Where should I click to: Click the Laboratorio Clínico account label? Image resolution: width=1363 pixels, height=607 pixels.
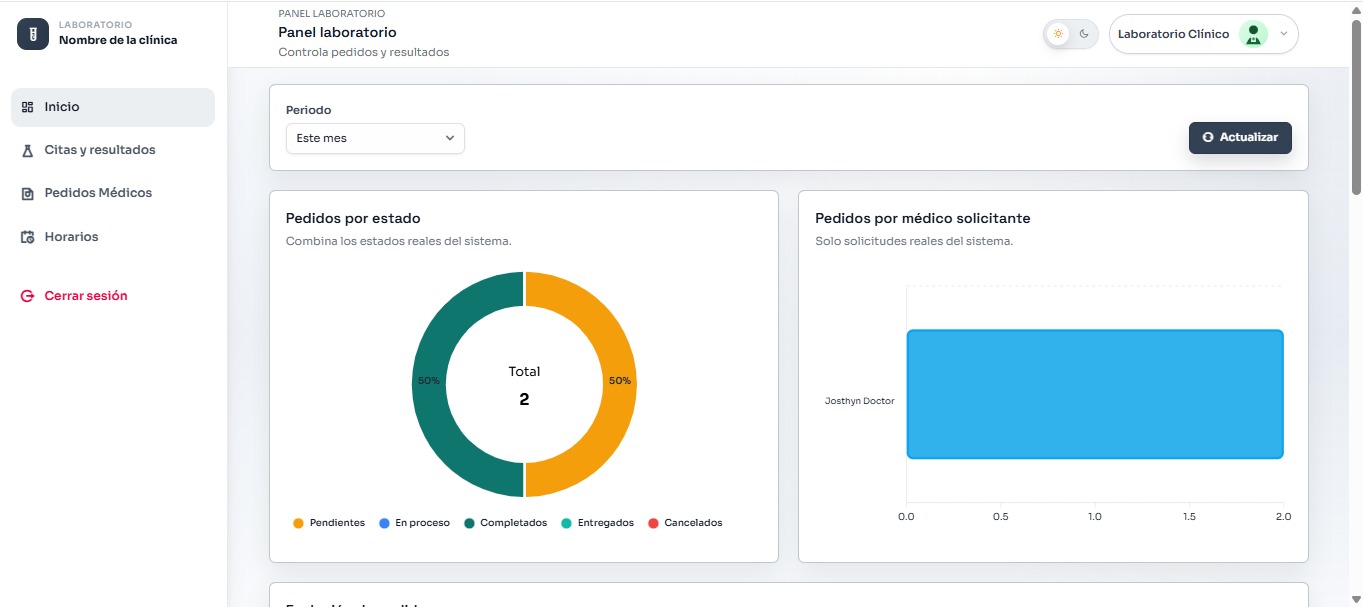(1173, 34)
